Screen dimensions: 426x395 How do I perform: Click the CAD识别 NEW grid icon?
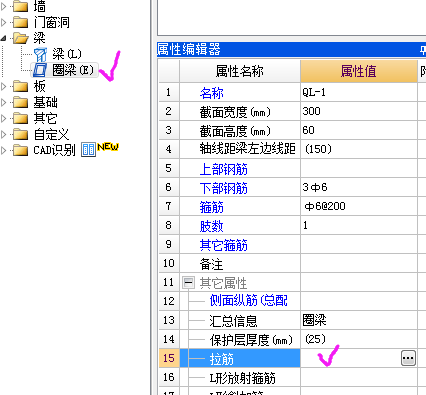pyautogui.click(x=88, y=150)
